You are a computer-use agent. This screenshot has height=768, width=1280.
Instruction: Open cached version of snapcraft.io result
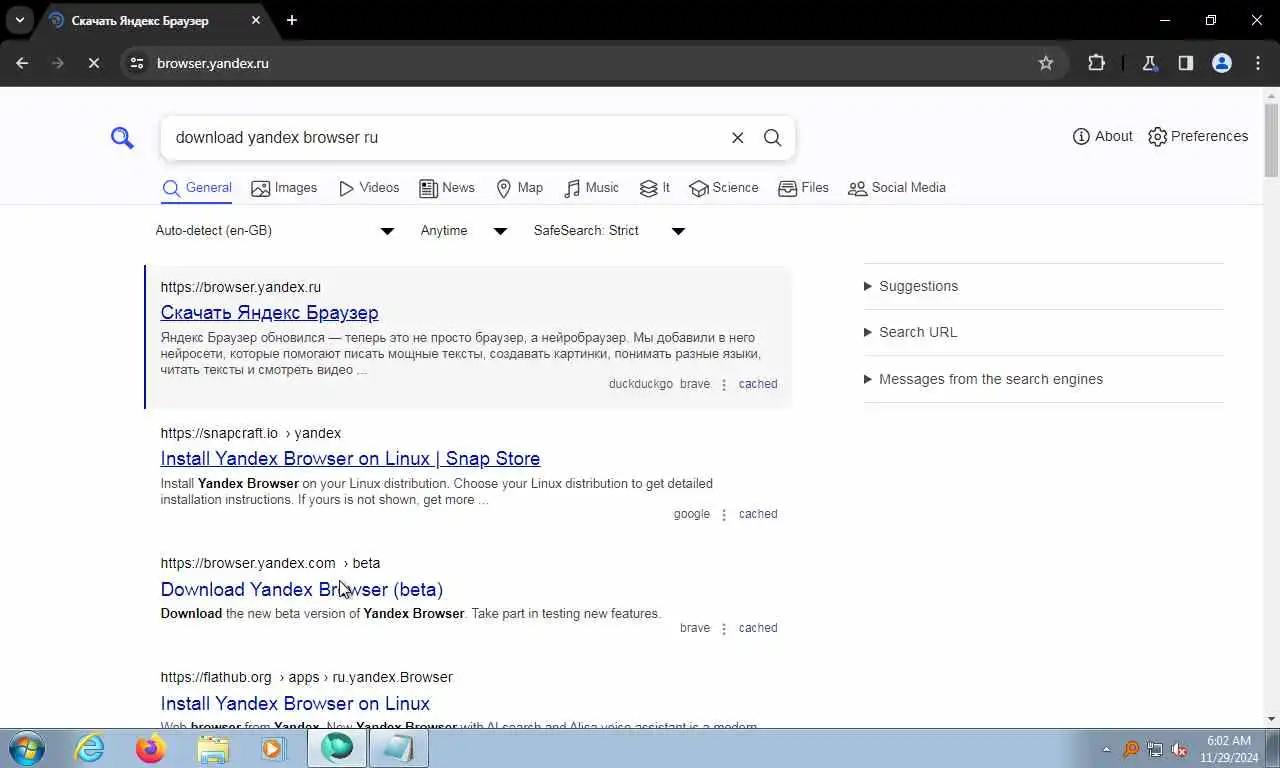point(758,514)
